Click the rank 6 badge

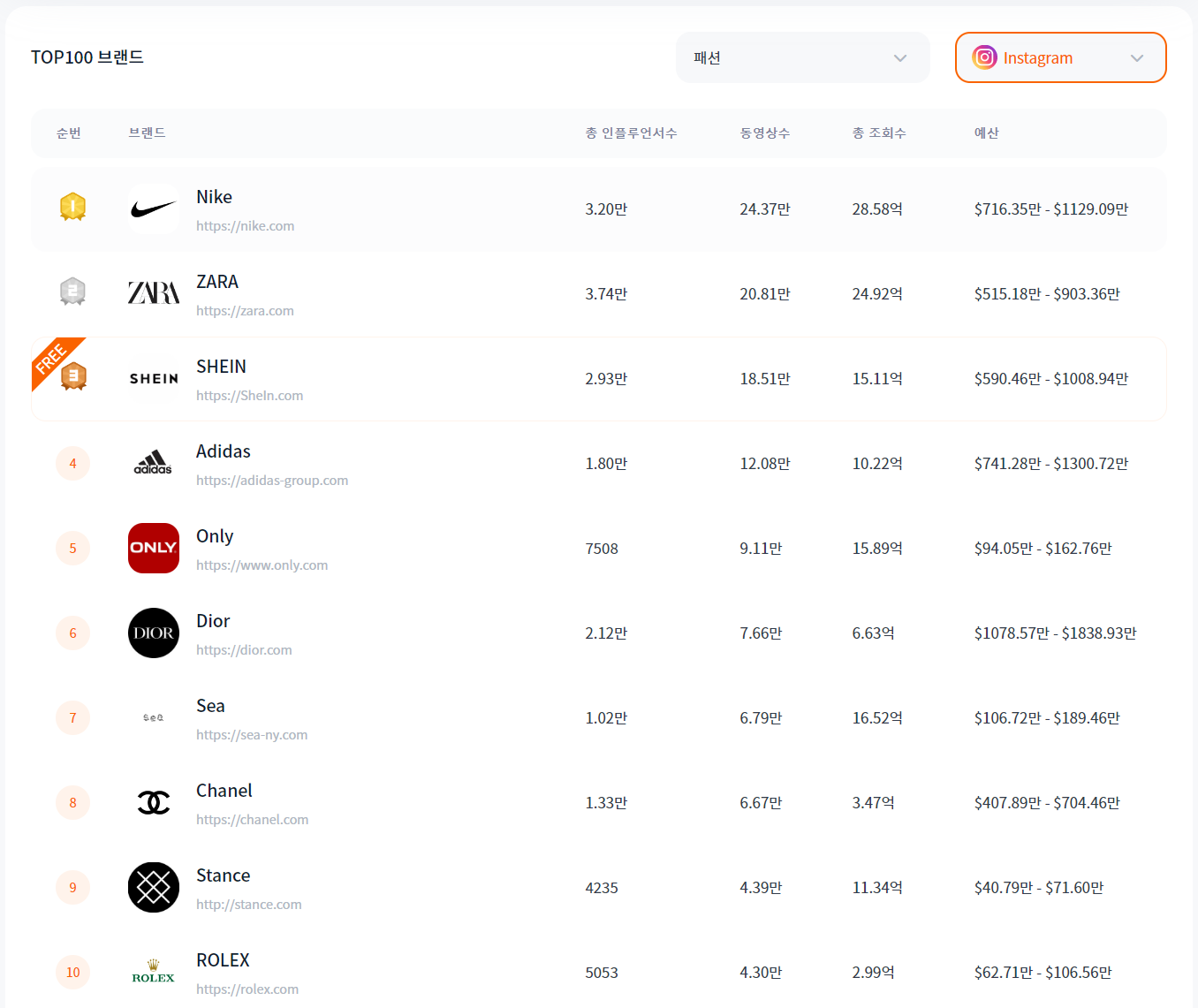[x=72, y=633]
